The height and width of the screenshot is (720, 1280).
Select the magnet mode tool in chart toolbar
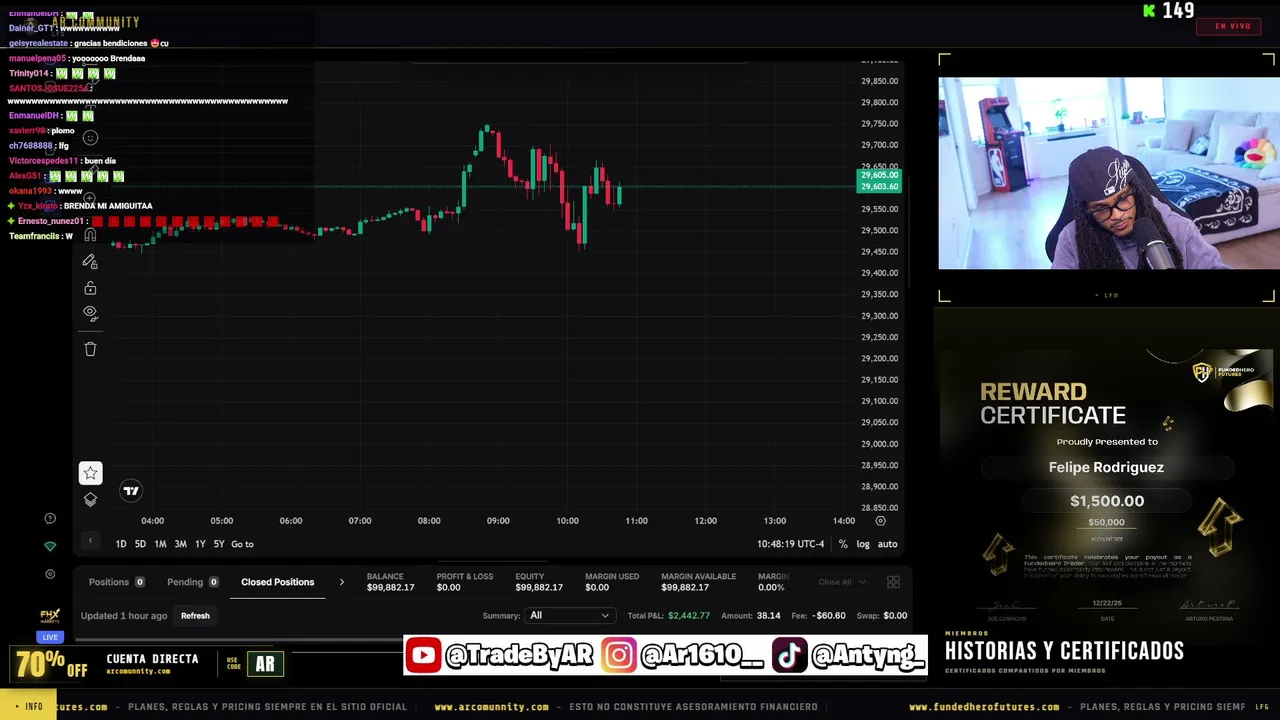click(90, 235)
